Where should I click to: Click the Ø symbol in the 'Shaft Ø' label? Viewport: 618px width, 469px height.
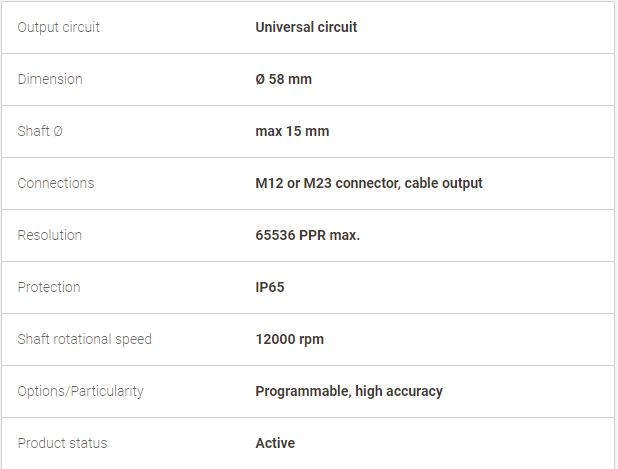tap(58, 131)
